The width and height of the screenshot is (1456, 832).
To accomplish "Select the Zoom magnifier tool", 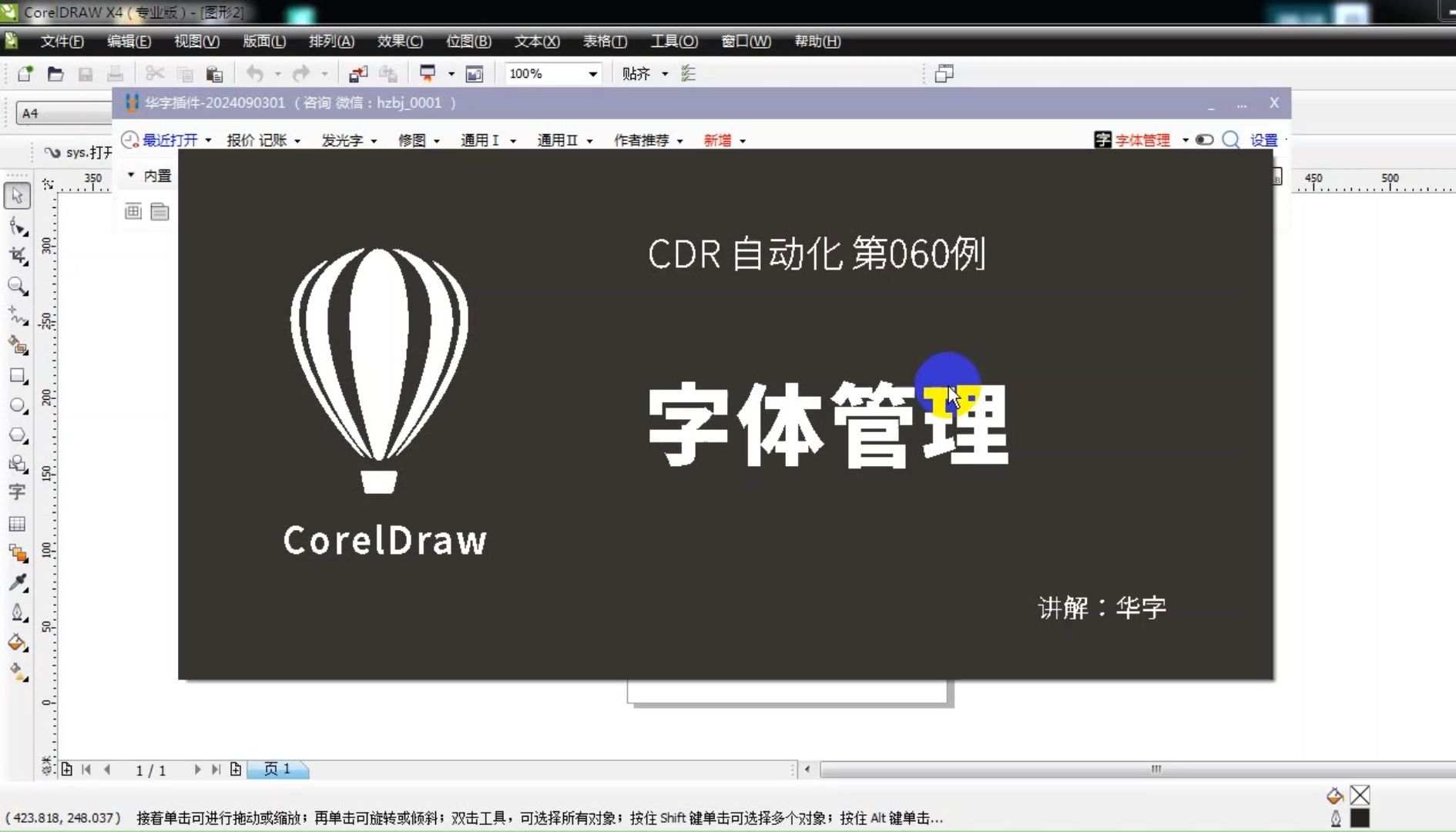I will tap(18, 286).
